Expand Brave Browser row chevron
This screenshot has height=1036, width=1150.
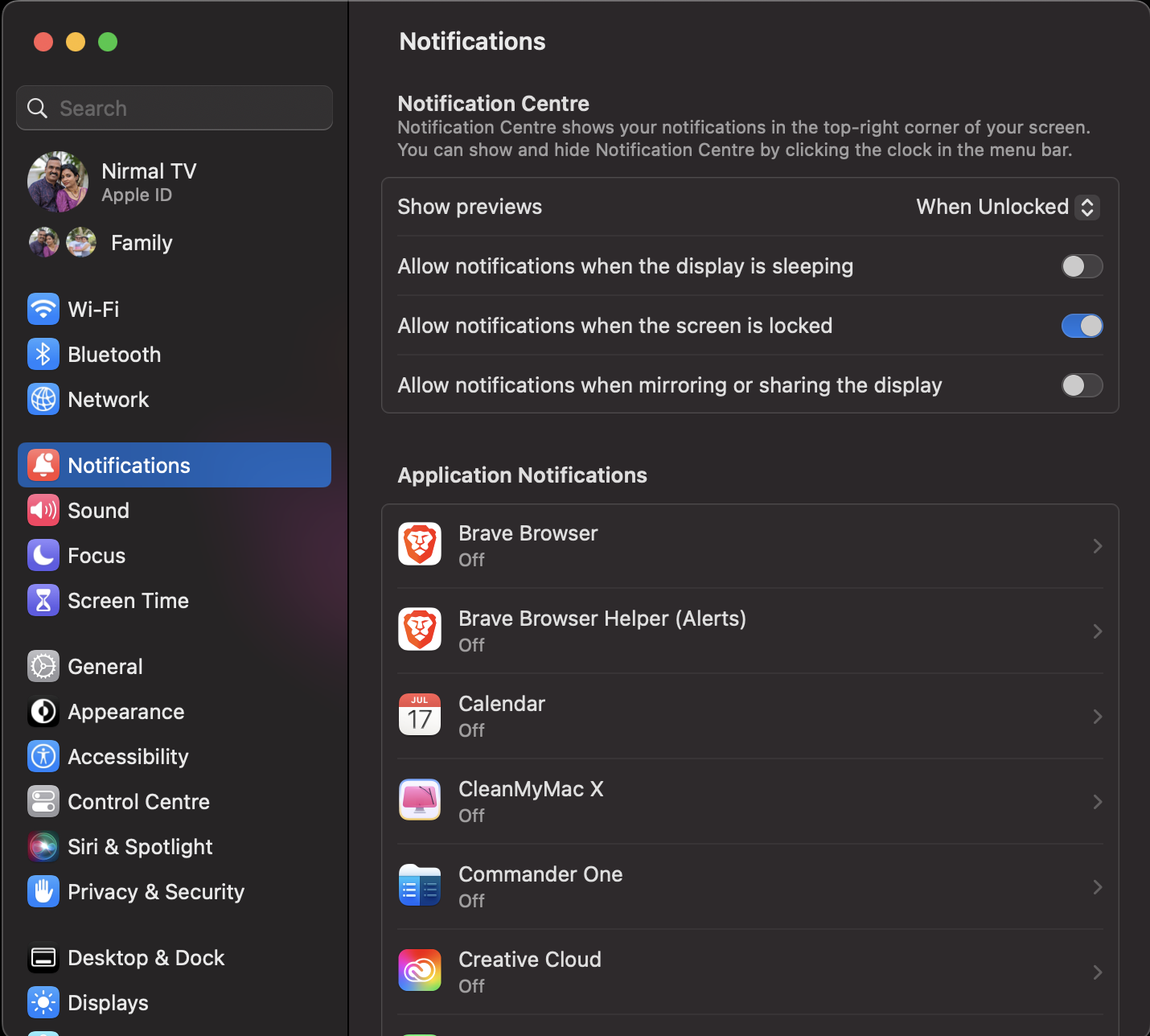coord(1098,546)
